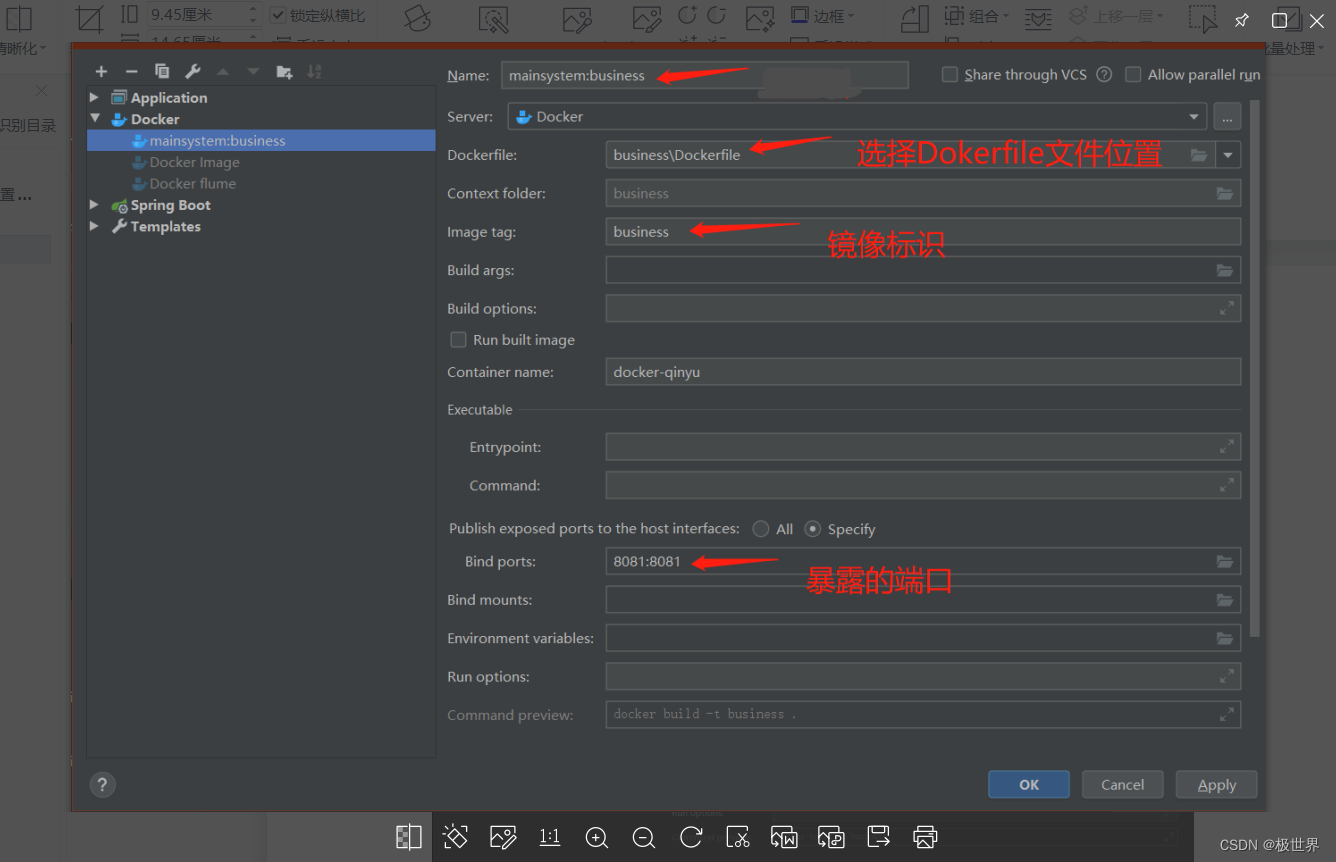
Task: Click the OK button
Action: (1029, 785)
